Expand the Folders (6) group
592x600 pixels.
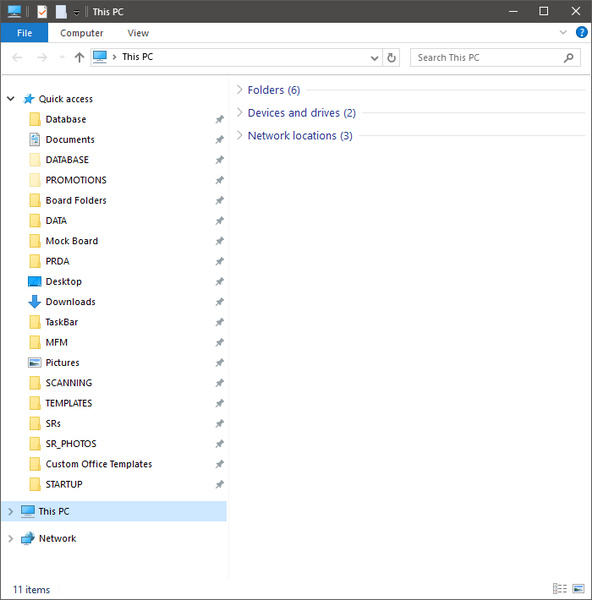pos(240,90)
